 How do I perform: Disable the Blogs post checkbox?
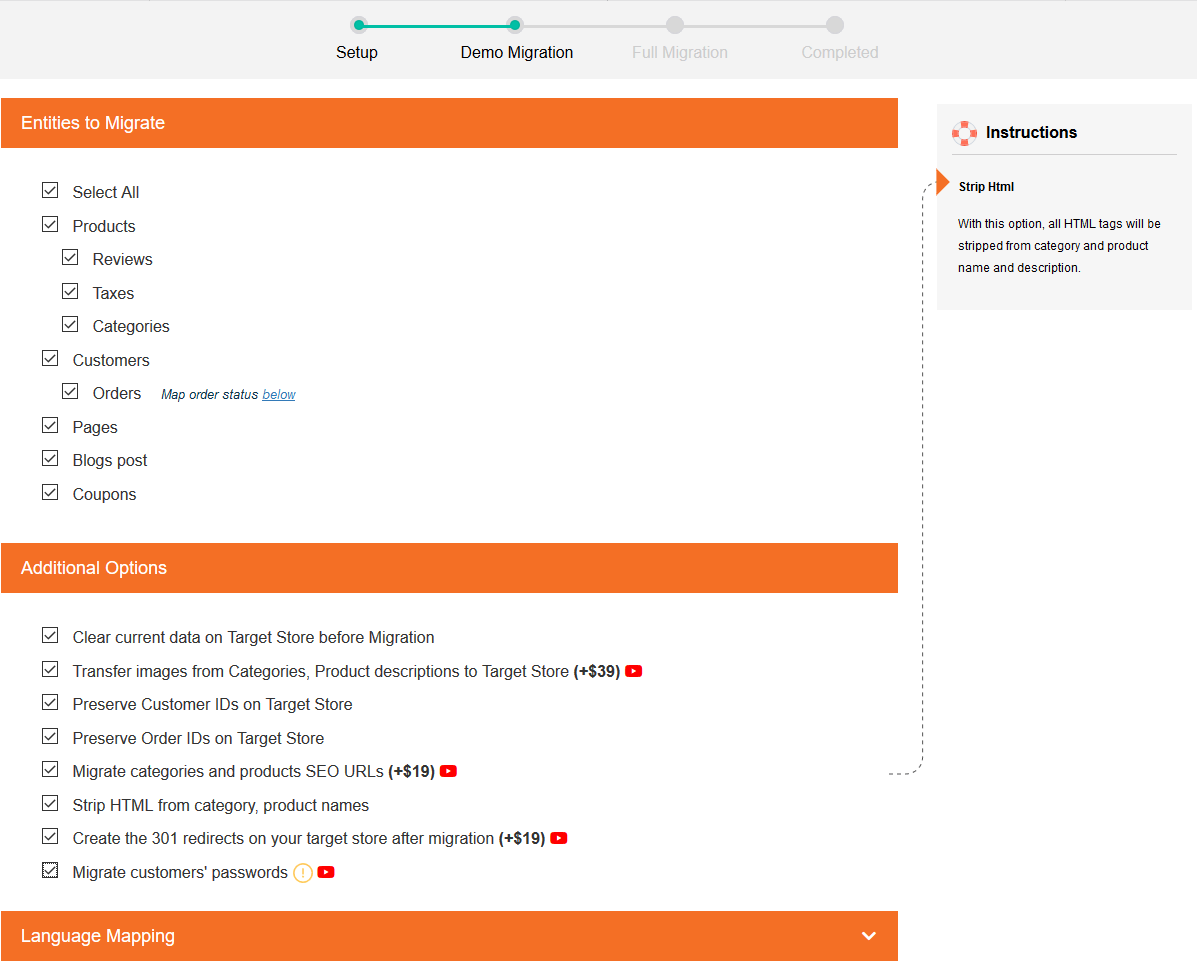tap(50, 458)
